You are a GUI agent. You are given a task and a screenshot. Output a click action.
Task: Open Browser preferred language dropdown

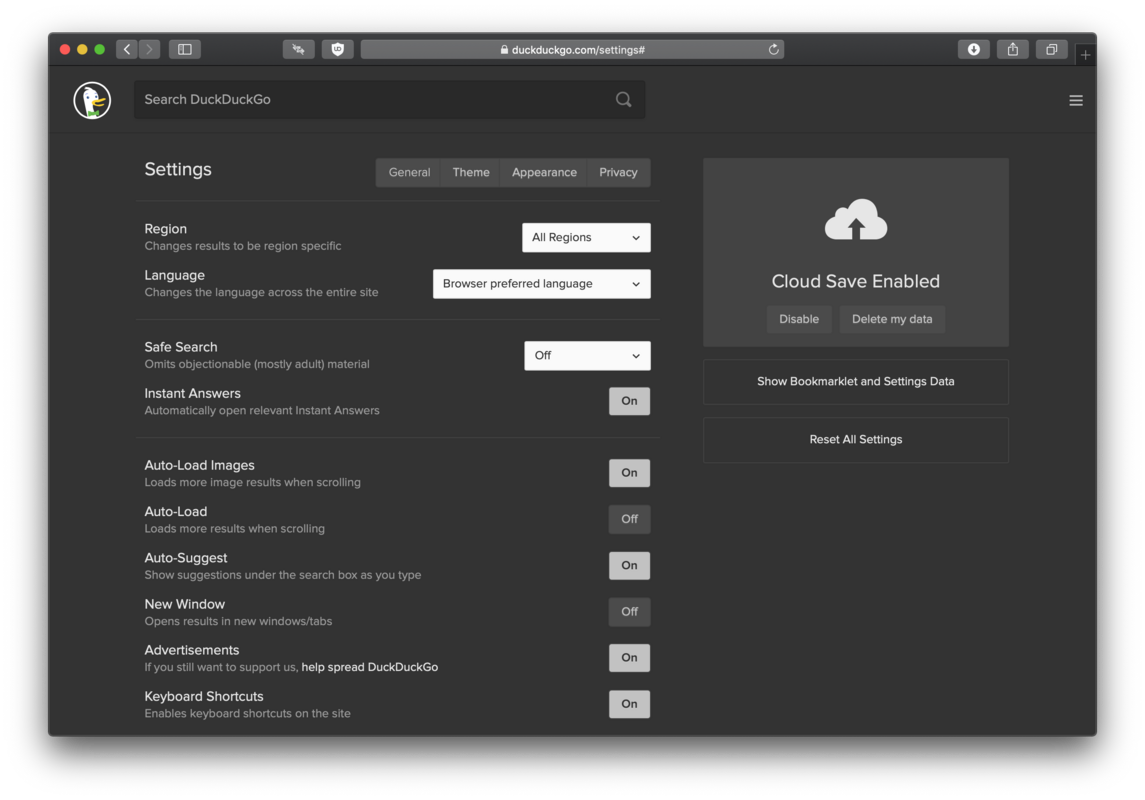542,284
